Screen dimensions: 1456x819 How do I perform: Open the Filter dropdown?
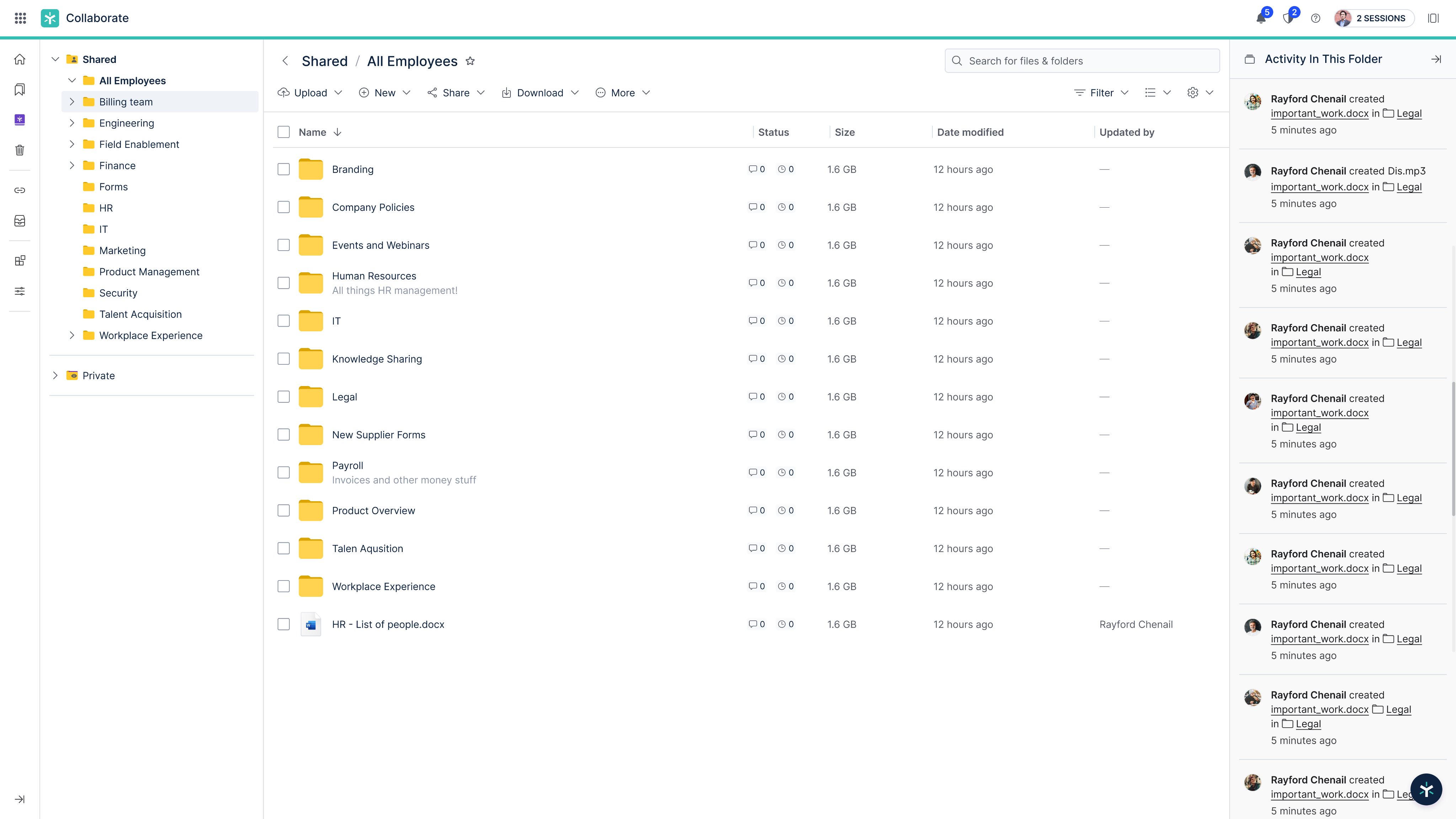pyautogui.click(x=1101, y=93)
